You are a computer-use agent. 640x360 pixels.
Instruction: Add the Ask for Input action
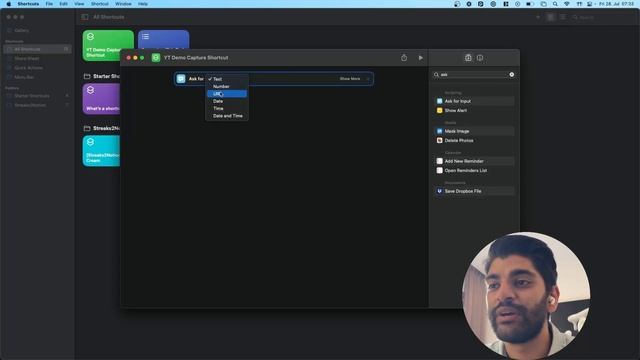[x=474, y=101]
